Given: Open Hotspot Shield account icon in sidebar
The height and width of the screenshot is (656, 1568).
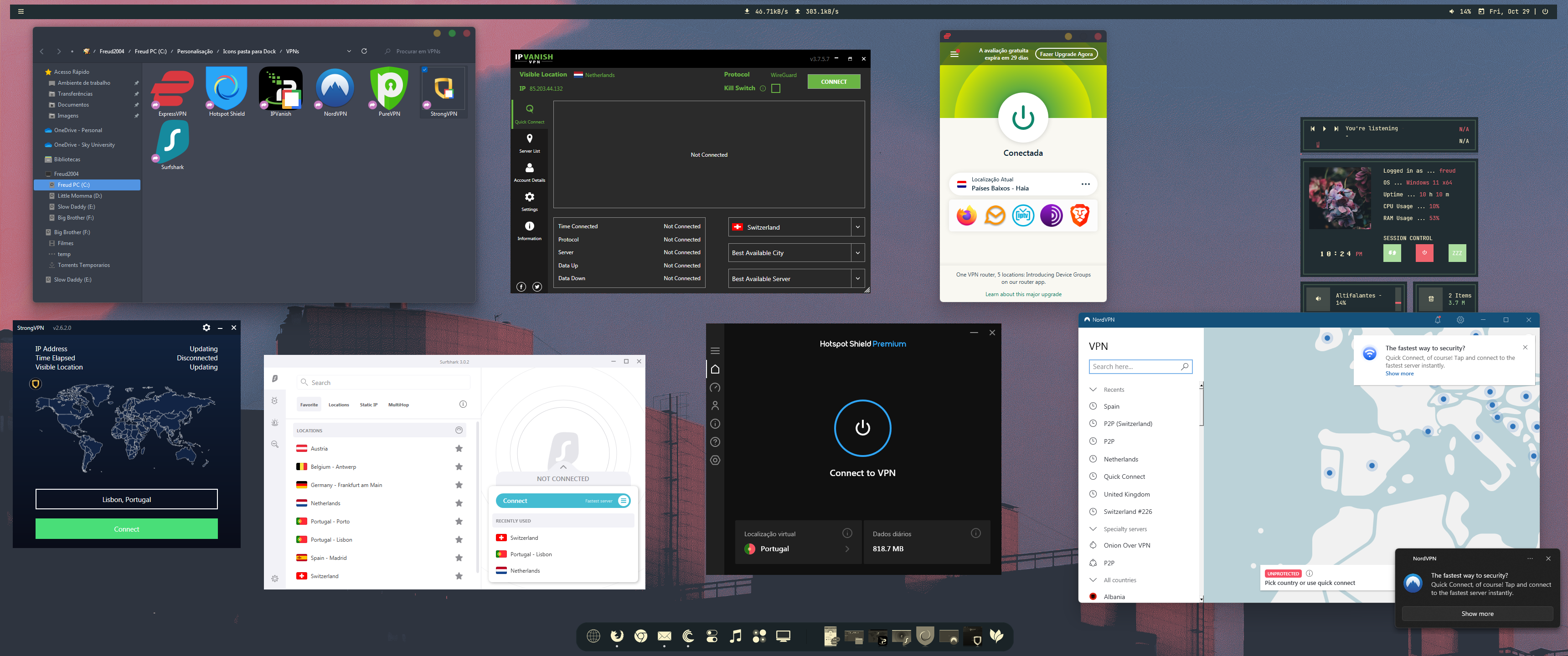Looking at the screenshot, I should point(715,405).
